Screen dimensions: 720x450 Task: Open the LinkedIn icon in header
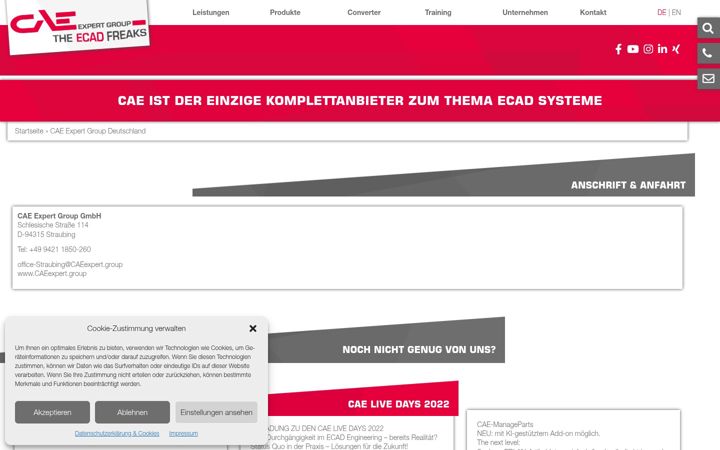[x=662, y=49]
